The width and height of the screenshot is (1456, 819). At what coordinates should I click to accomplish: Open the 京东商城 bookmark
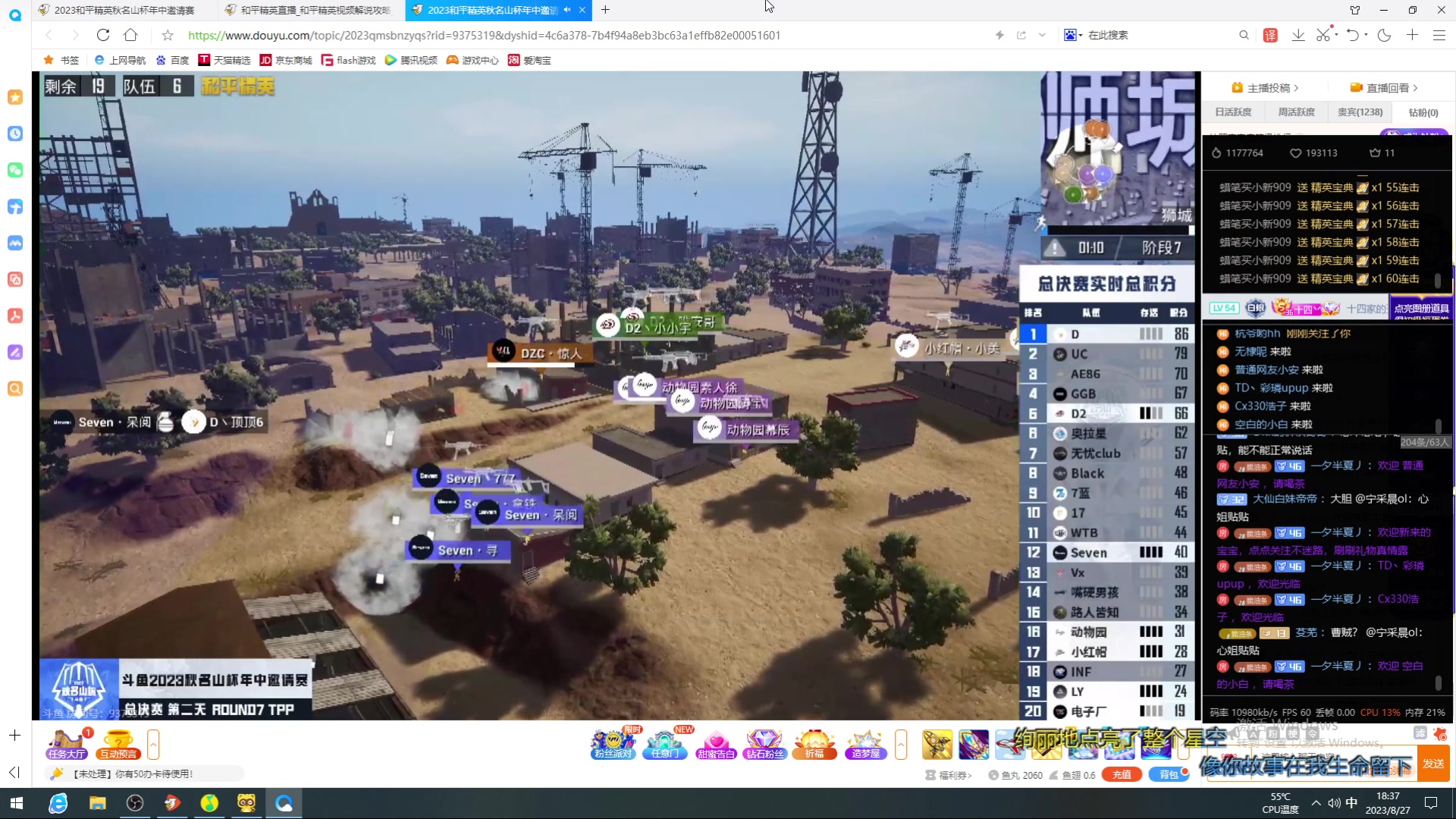coord(286,60)
